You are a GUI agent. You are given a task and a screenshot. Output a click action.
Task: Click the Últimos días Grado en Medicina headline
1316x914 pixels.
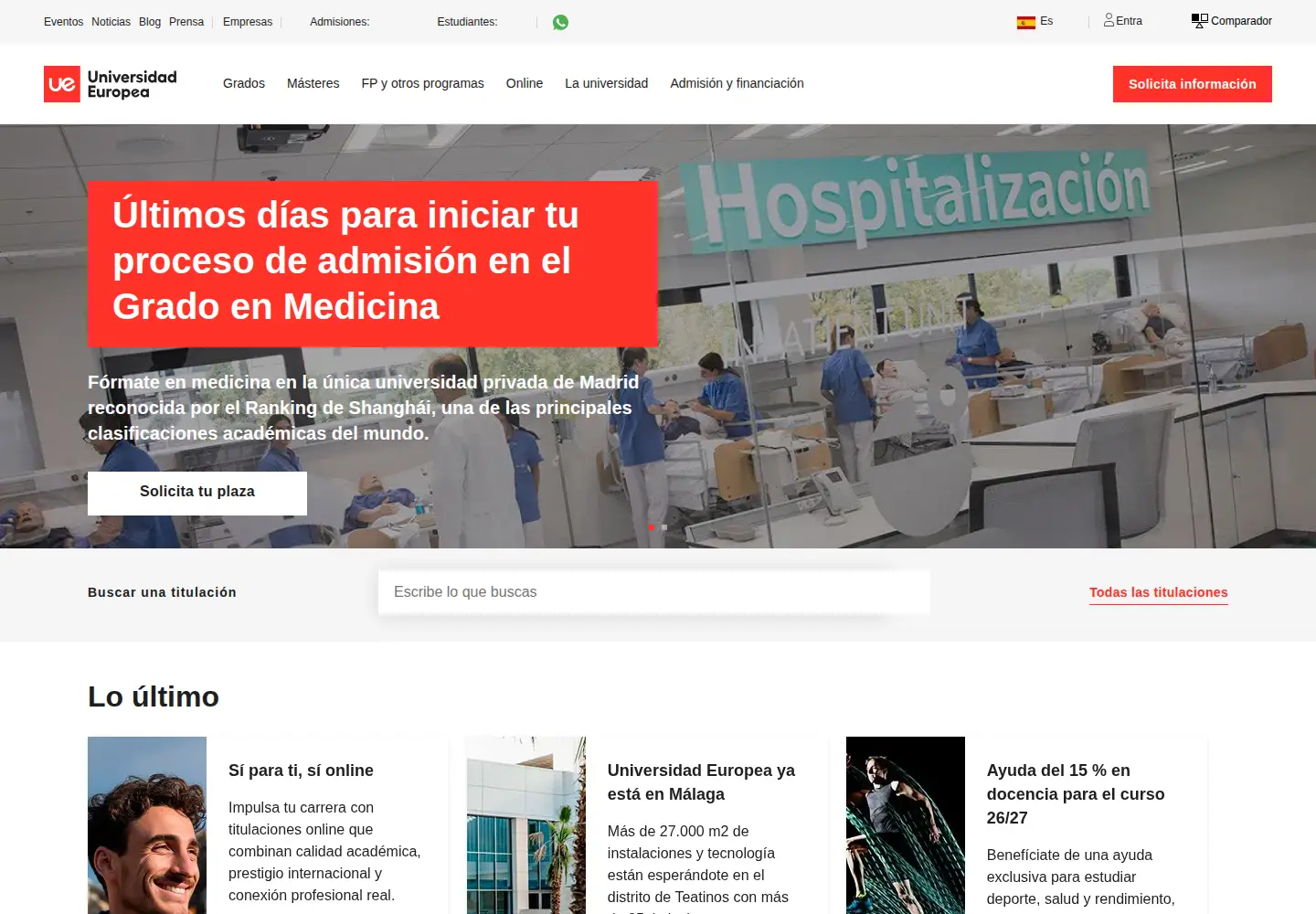345,260
